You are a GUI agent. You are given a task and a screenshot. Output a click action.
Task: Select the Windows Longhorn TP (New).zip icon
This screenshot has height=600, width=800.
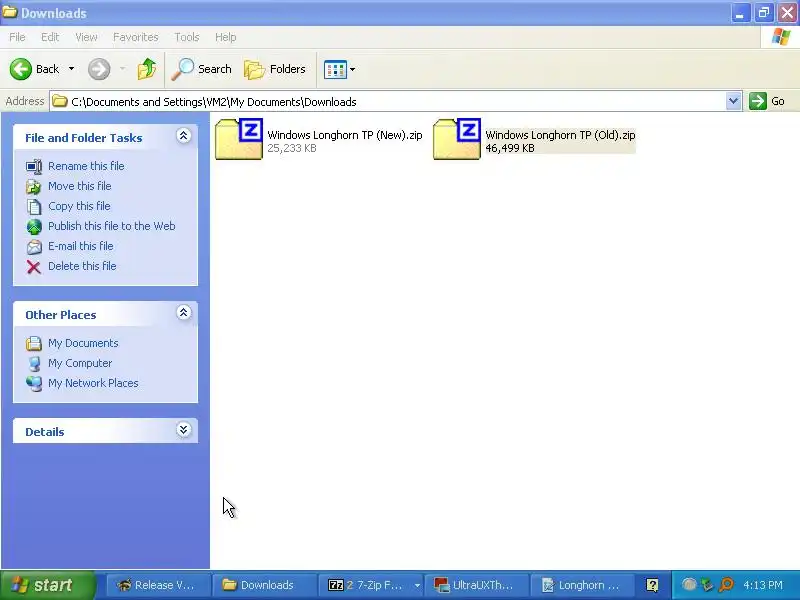(239, 139)
